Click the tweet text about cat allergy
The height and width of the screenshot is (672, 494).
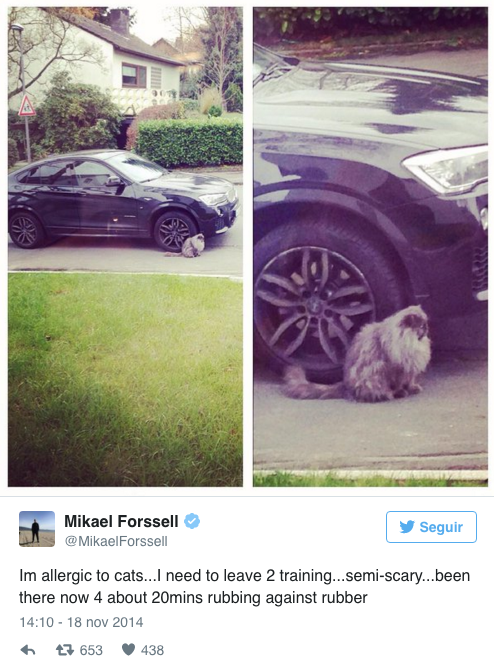pos(244,586)
